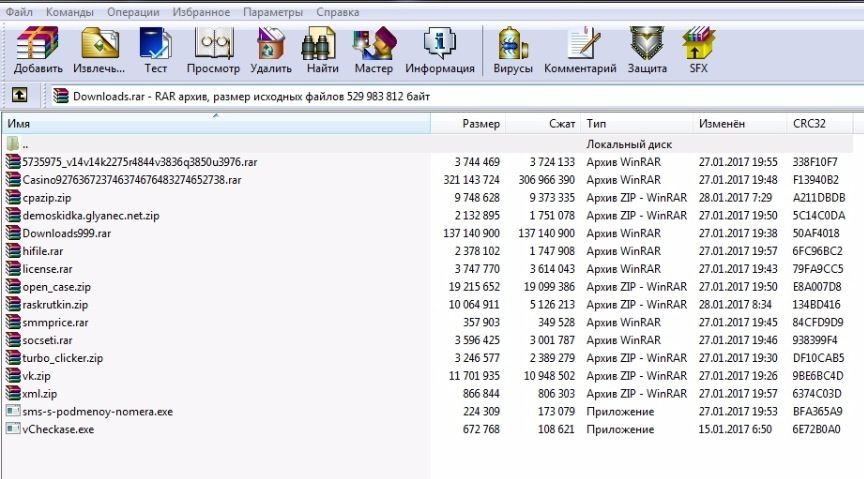Sort by the CRC32 column header
Viewport: 864px width, 479px height.
819,123
